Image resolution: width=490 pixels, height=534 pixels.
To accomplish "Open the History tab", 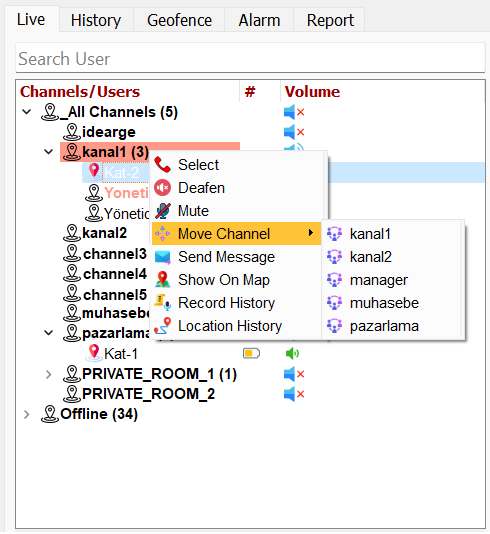I will pos(96,20).
